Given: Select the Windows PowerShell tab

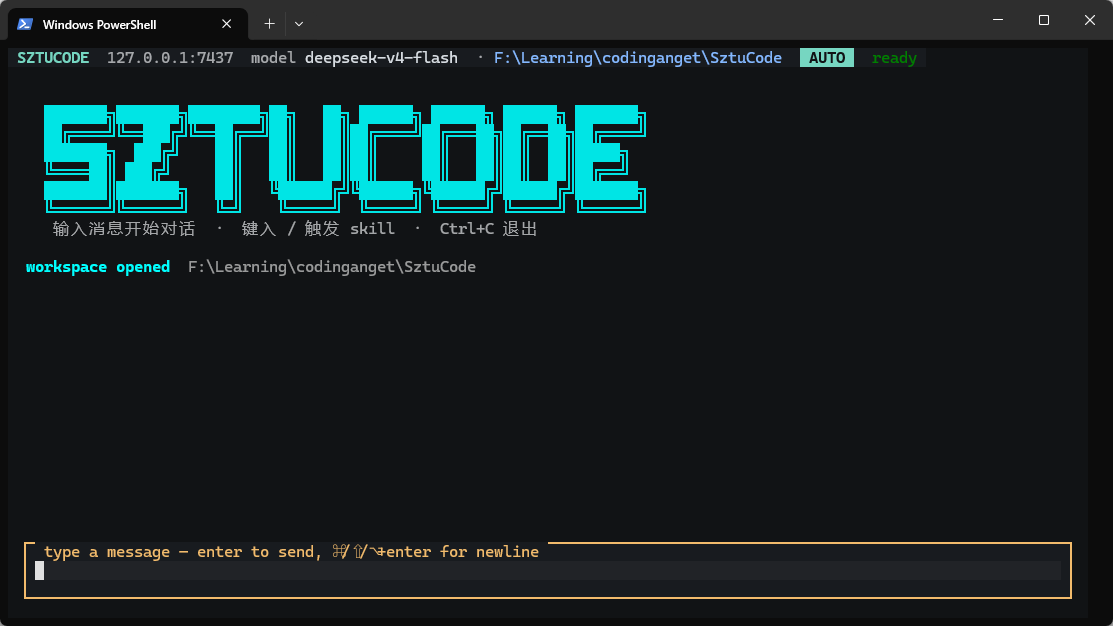Looking at the screenshot, I should coord(128,24).
